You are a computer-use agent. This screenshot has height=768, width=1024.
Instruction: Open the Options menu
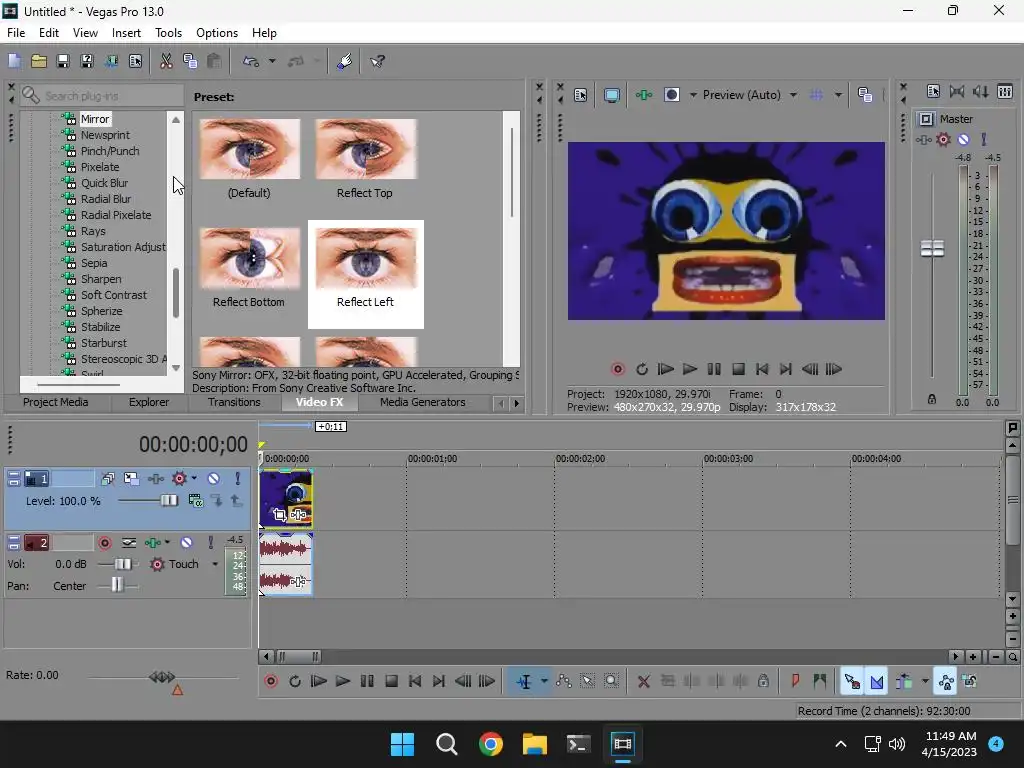[217, 33]
